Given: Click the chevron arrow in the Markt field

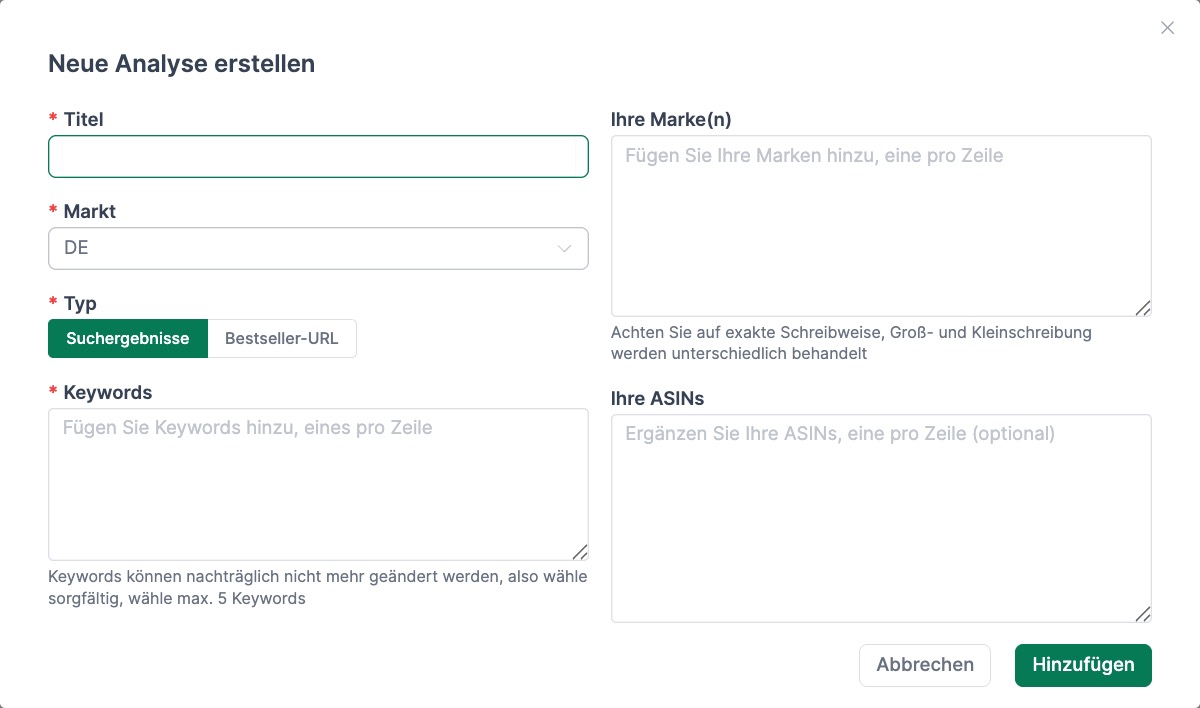Looking at the screenshot, I should pyautogui.click(x=563, y=248).
